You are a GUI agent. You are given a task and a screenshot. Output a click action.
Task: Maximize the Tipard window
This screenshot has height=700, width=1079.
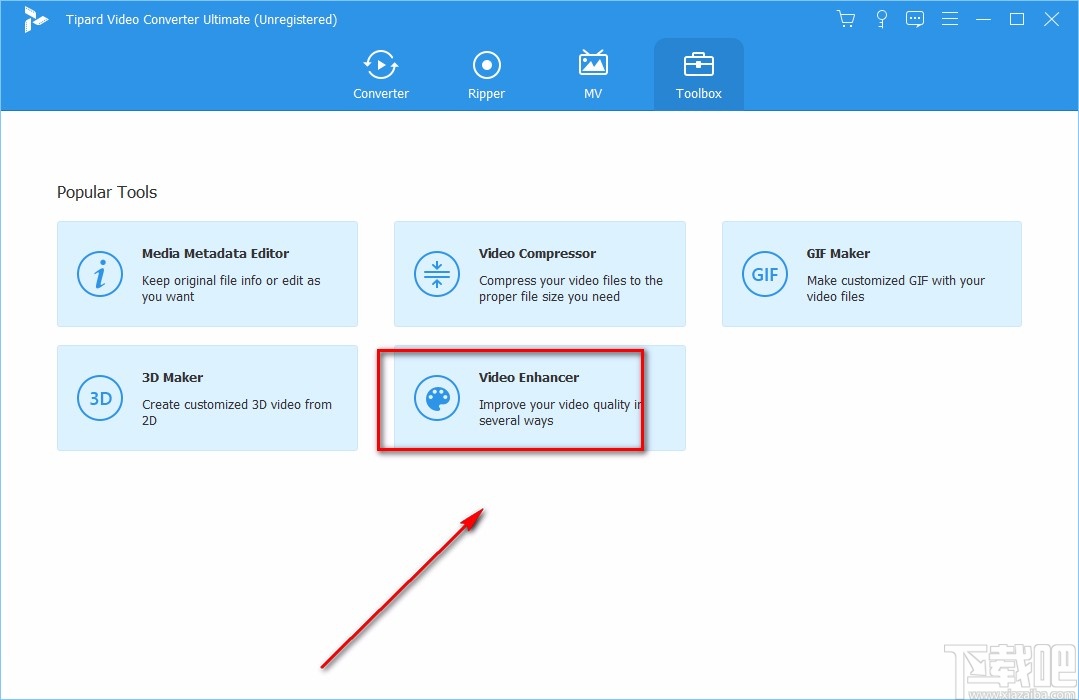(x=1017, y=19)
